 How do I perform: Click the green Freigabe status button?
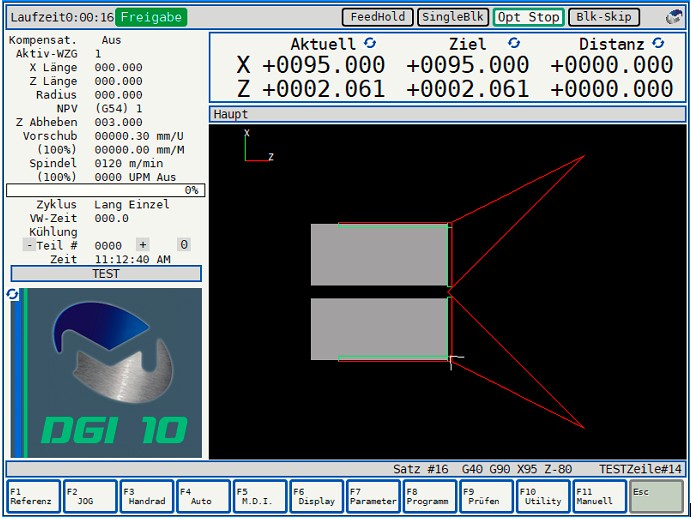coord(151,17)
